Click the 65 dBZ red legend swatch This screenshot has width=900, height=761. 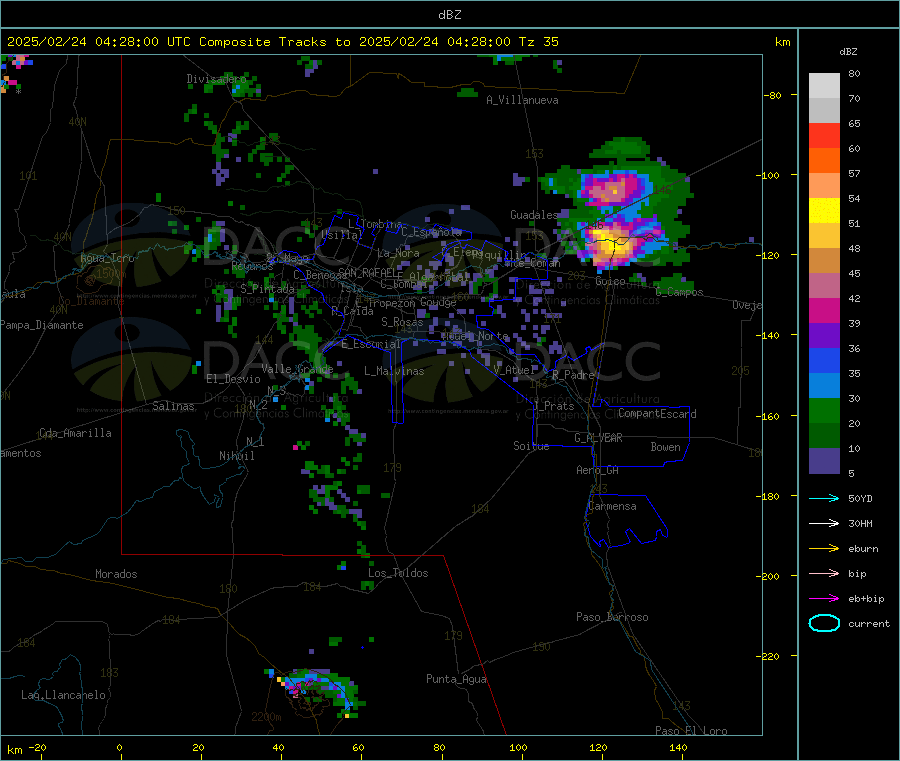(824, 135)
